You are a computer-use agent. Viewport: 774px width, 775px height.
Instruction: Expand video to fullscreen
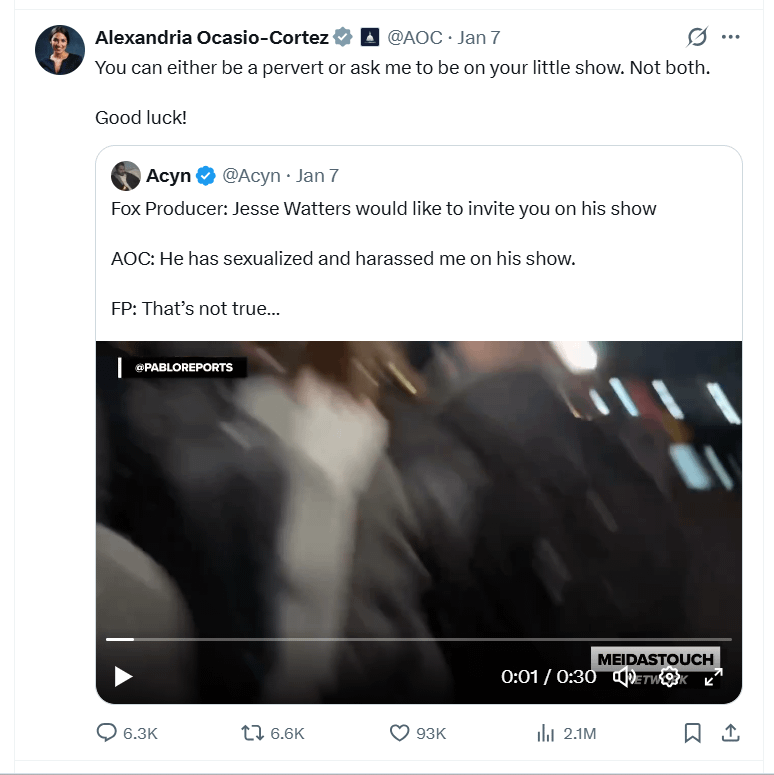(x=713, y=677)
